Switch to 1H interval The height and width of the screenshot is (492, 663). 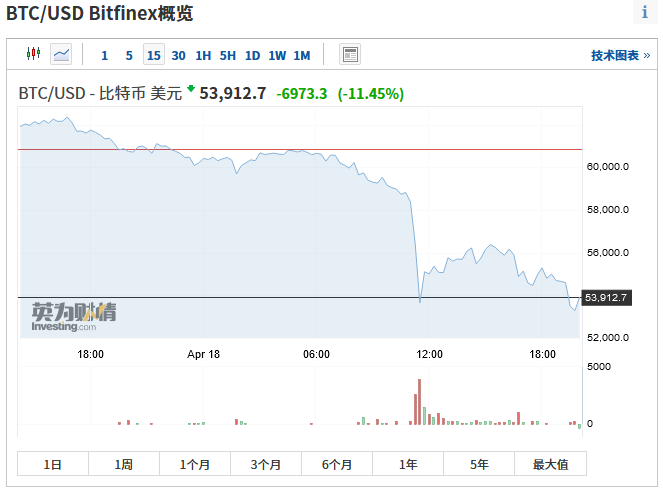(x=203, y=55)
